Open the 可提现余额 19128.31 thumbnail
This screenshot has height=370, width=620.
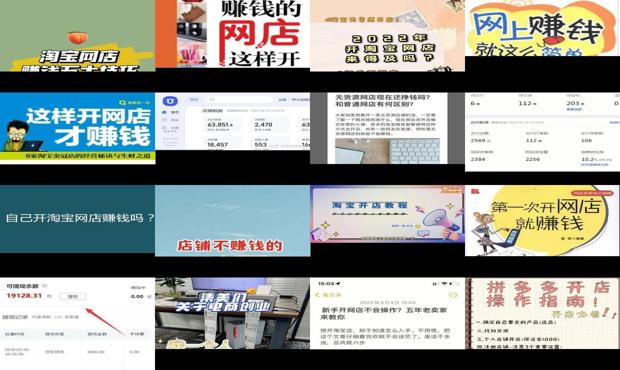(x=78, y=324)
